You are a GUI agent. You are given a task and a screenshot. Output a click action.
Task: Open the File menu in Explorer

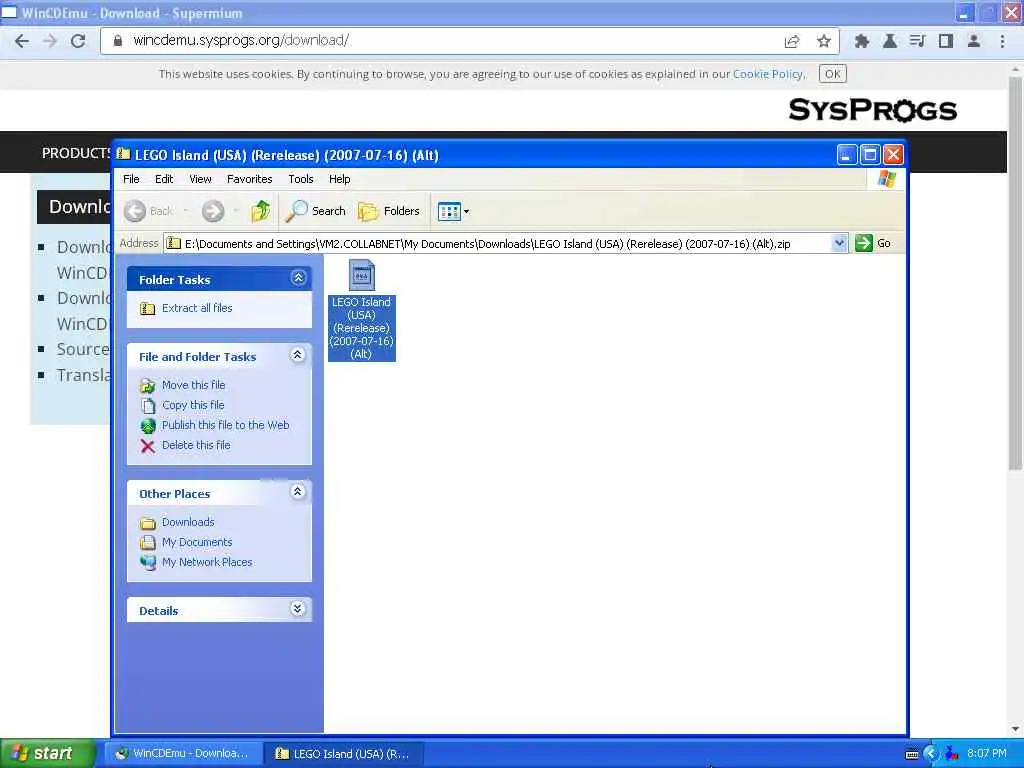tap(131, 179)
